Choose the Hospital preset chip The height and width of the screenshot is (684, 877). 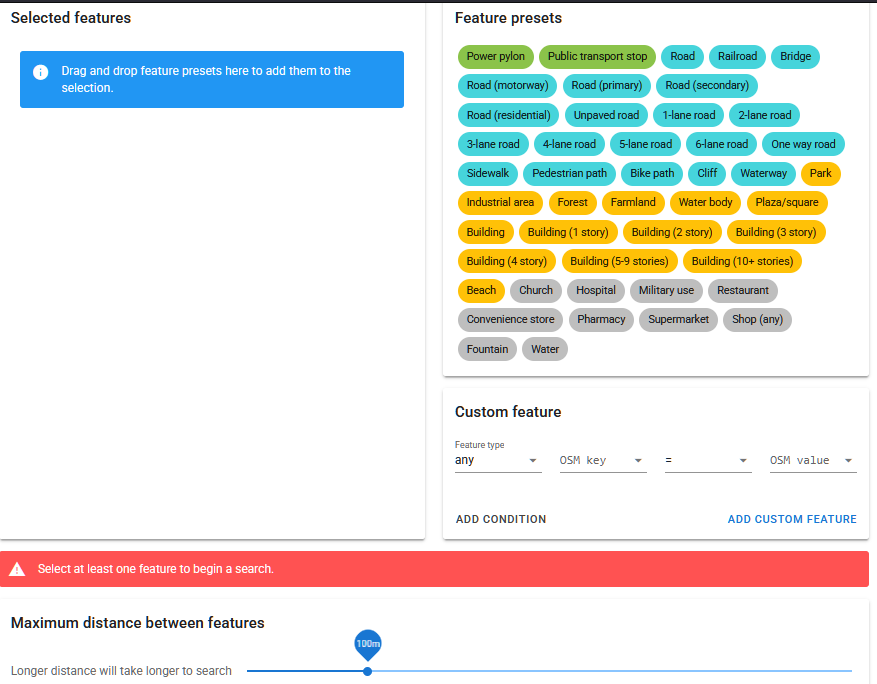596,290
